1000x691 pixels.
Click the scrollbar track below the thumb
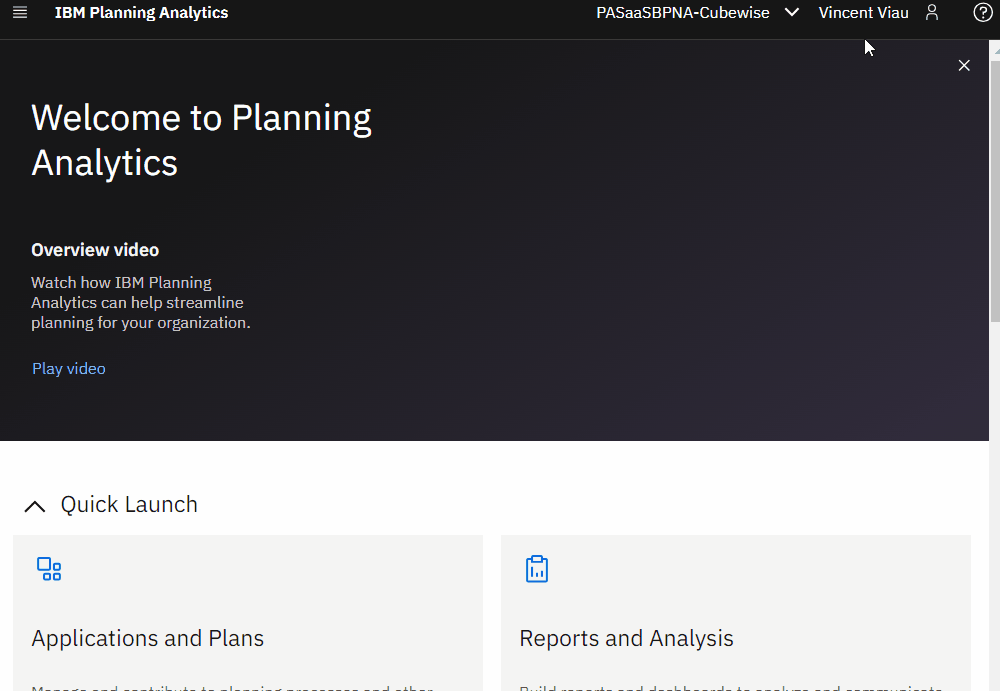coord(994,500)
